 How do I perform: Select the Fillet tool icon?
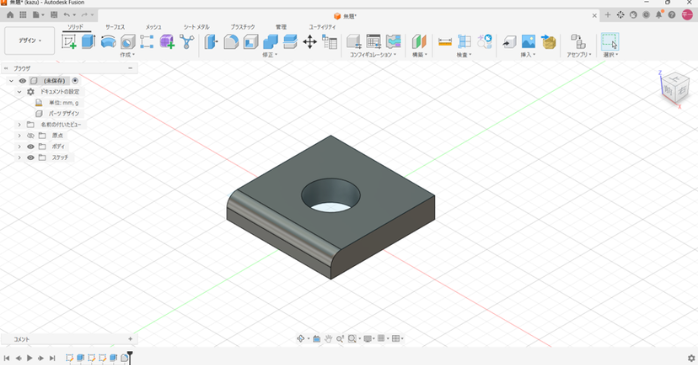click(231, 42)
